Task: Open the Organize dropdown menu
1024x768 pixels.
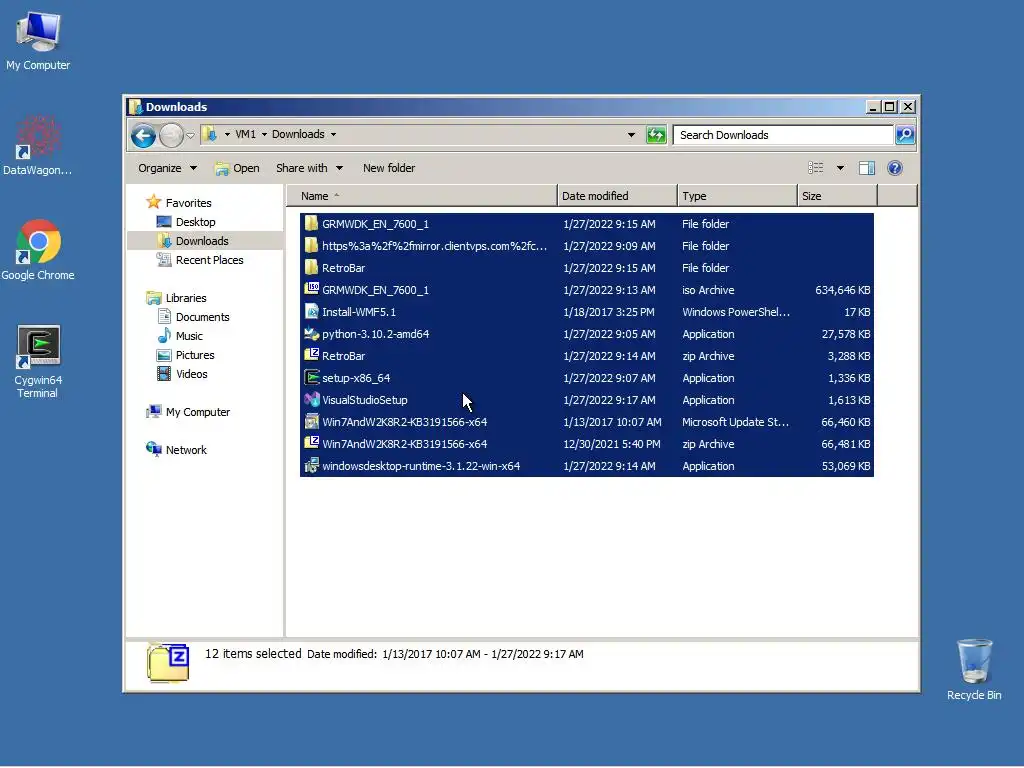Action: click(x=167, y=168)
